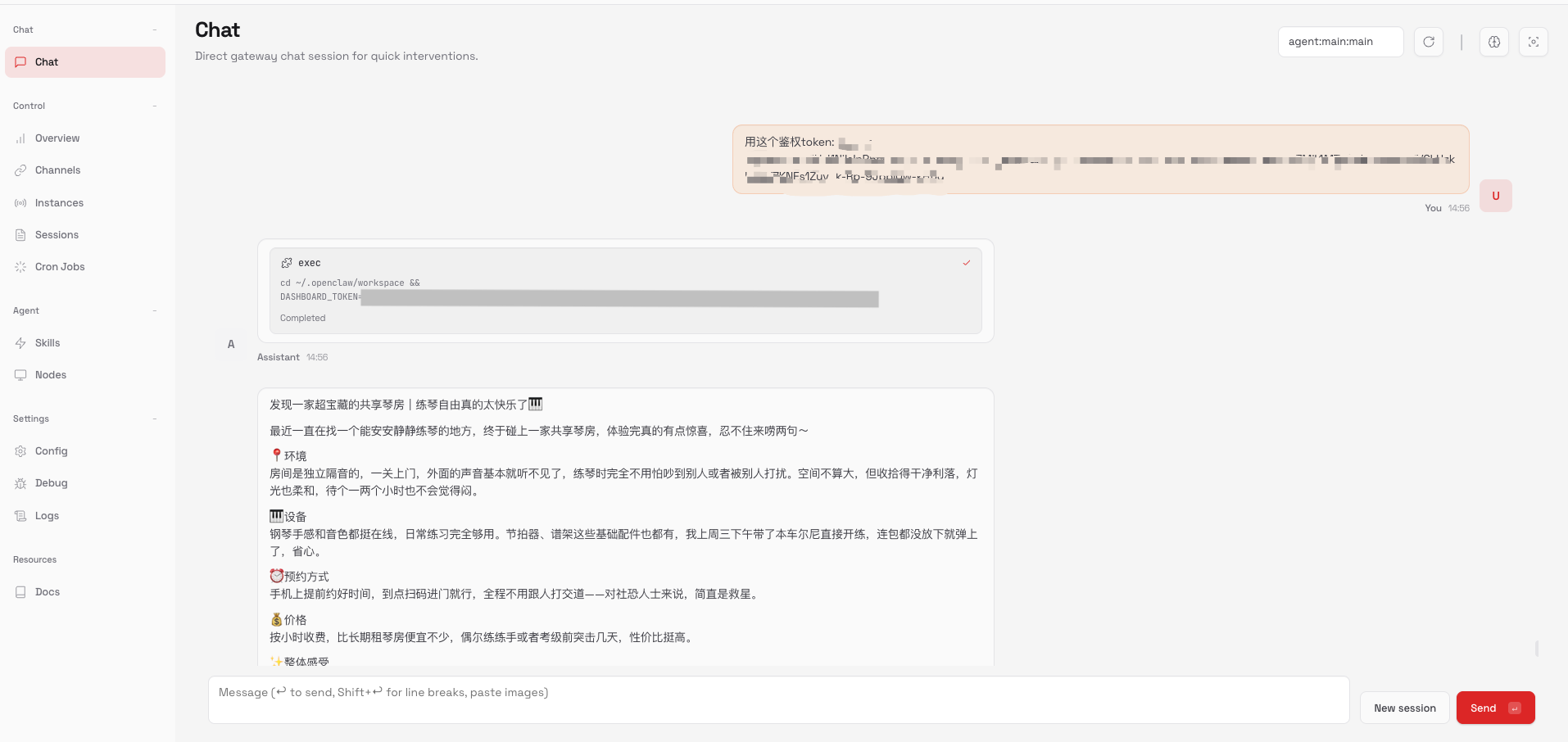Click the reply title line 发现一家超宝藏的共享琴房
This screenshot has width=1568, height=742.
(x=406, y=405)
